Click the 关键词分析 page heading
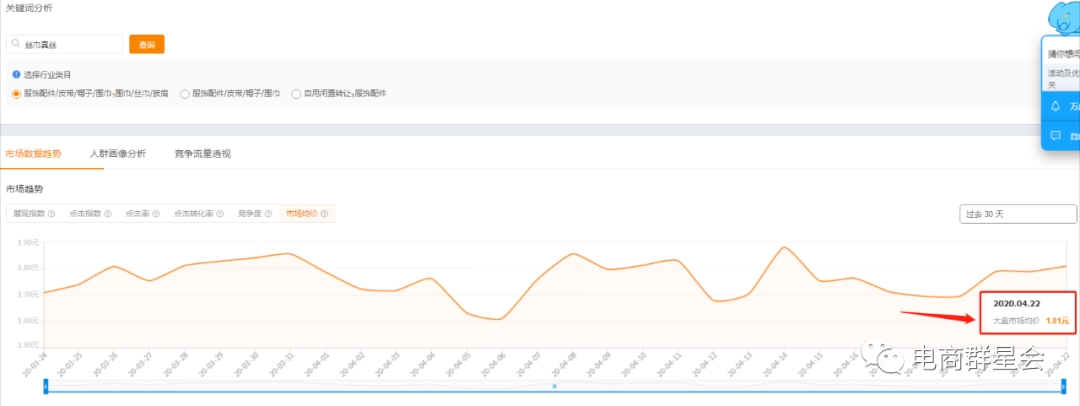The image size is (1080, 406). point(28,8)
